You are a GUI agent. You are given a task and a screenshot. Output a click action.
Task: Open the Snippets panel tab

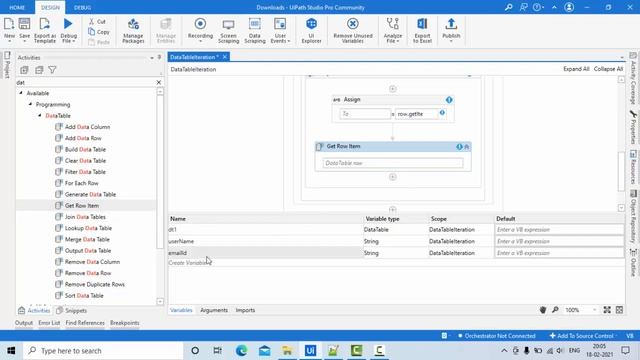point(72,311)
